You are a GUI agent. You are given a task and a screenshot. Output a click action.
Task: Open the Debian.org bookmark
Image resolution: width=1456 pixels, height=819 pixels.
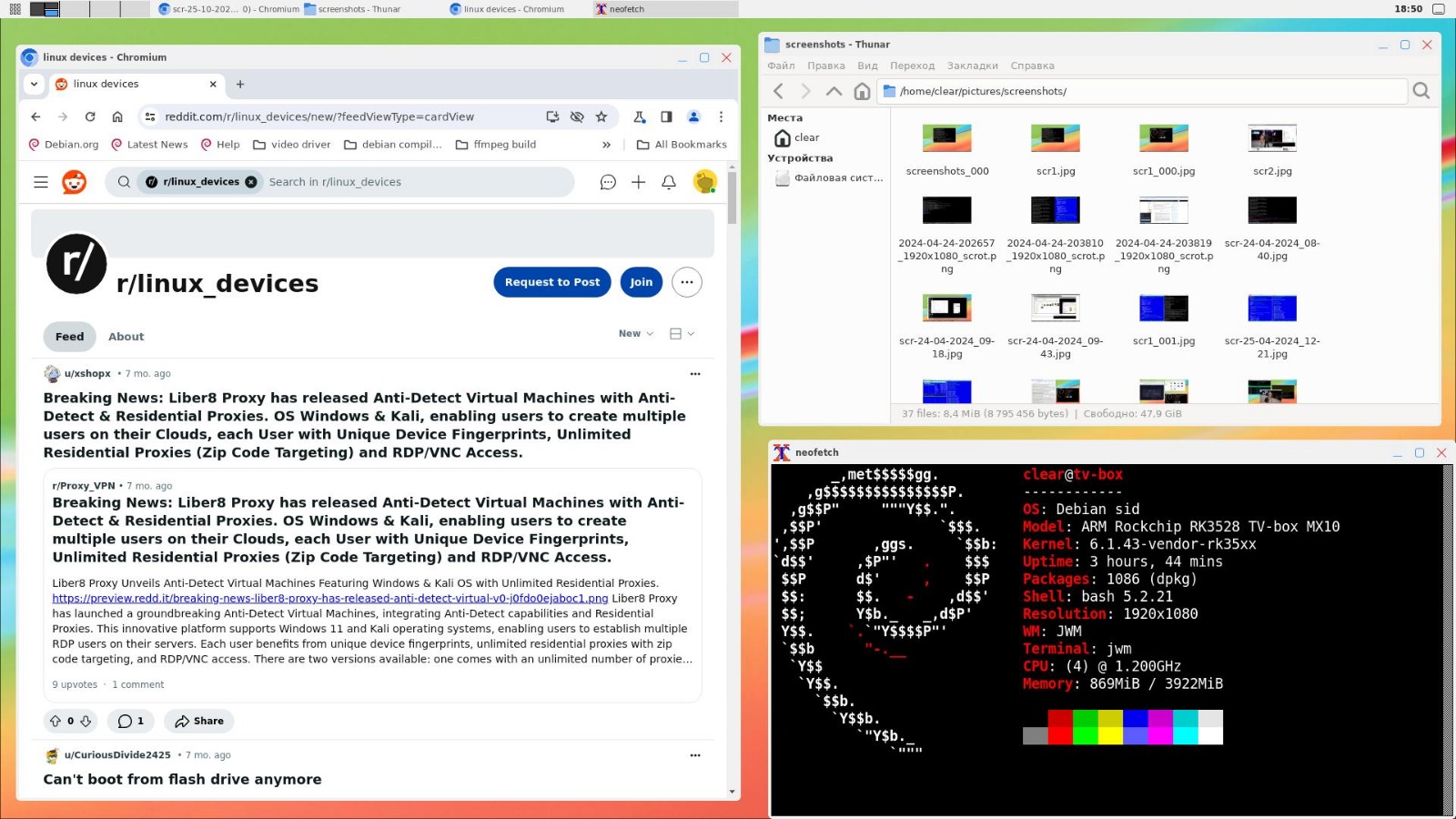pyautogui.click(x=64, y=145)
